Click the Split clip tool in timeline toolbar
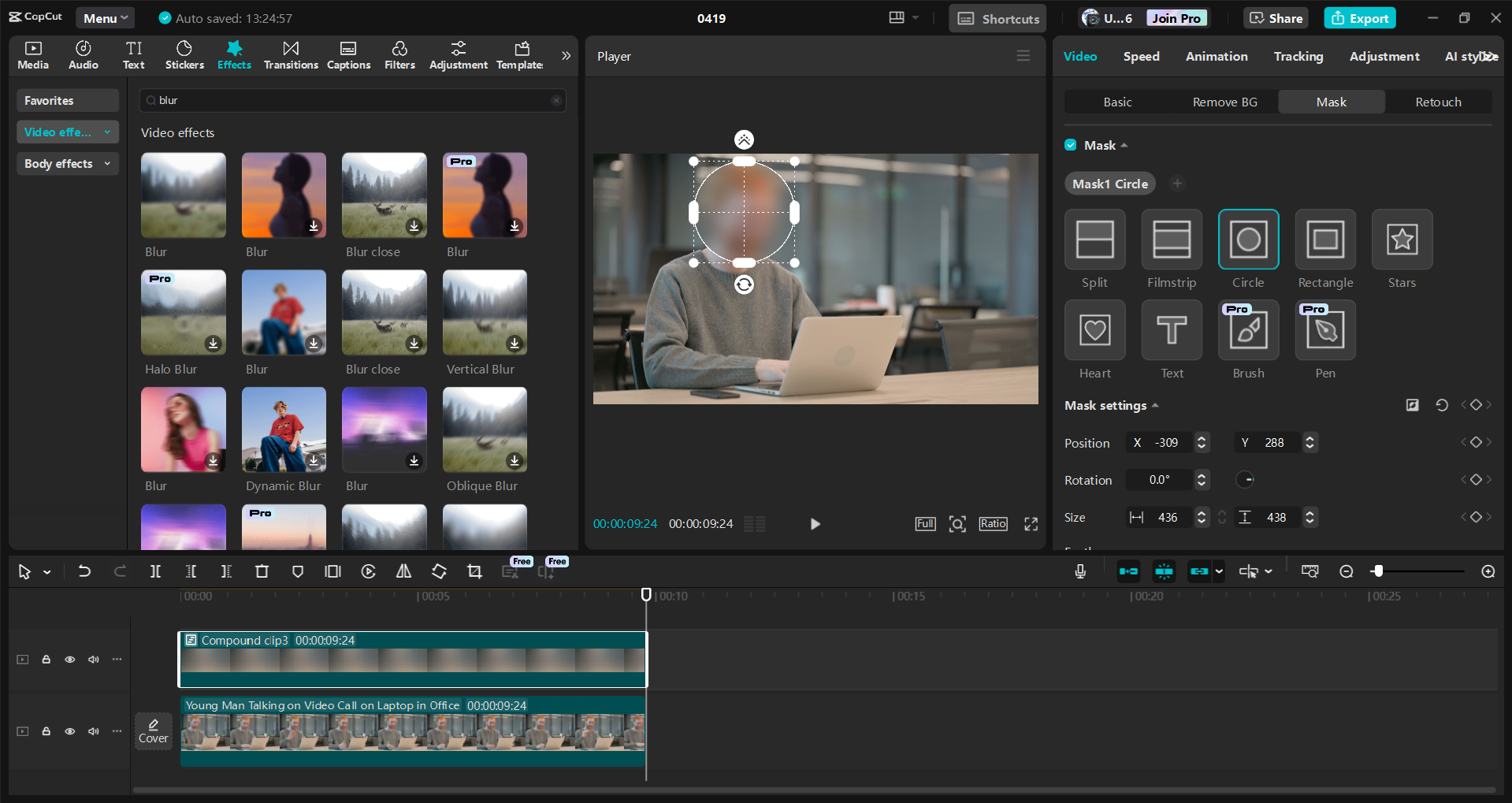 pyautogui.click(x=155, y=571)
